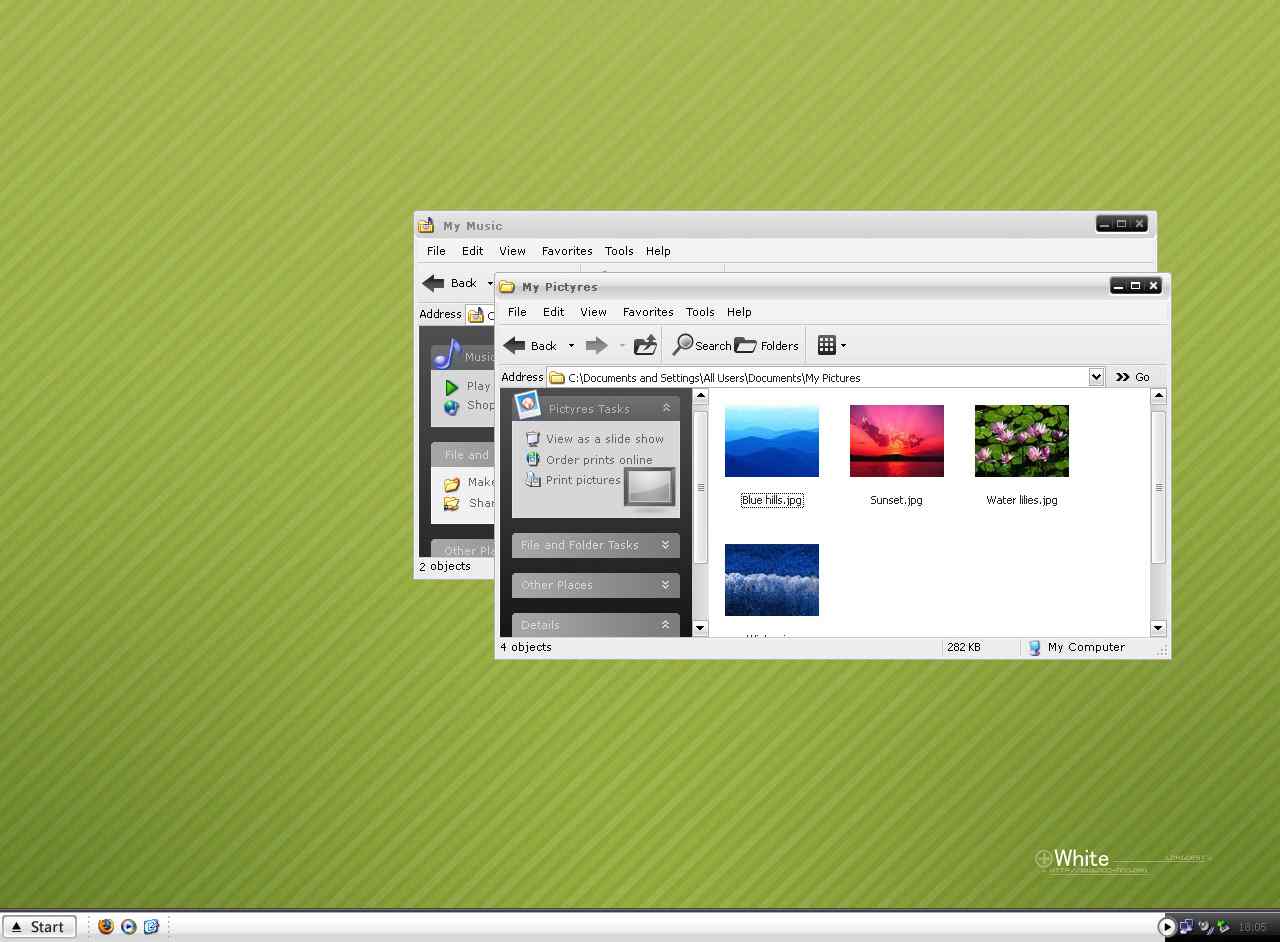Click View as a slide show link
Image resolution: width=1280 pixels, height=942 pixels.
(x=605, y=439)
